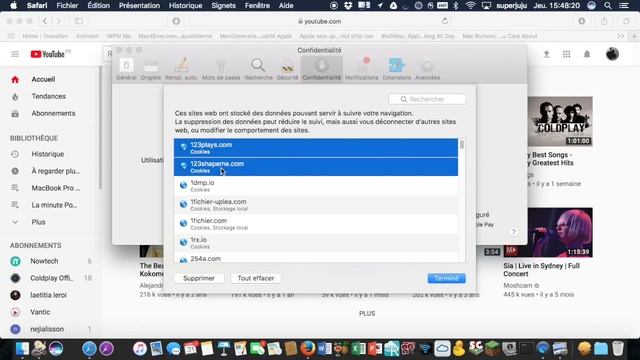Open the Signets menu
The width and height of the screenshot is (640, 360).
[223, 5]
